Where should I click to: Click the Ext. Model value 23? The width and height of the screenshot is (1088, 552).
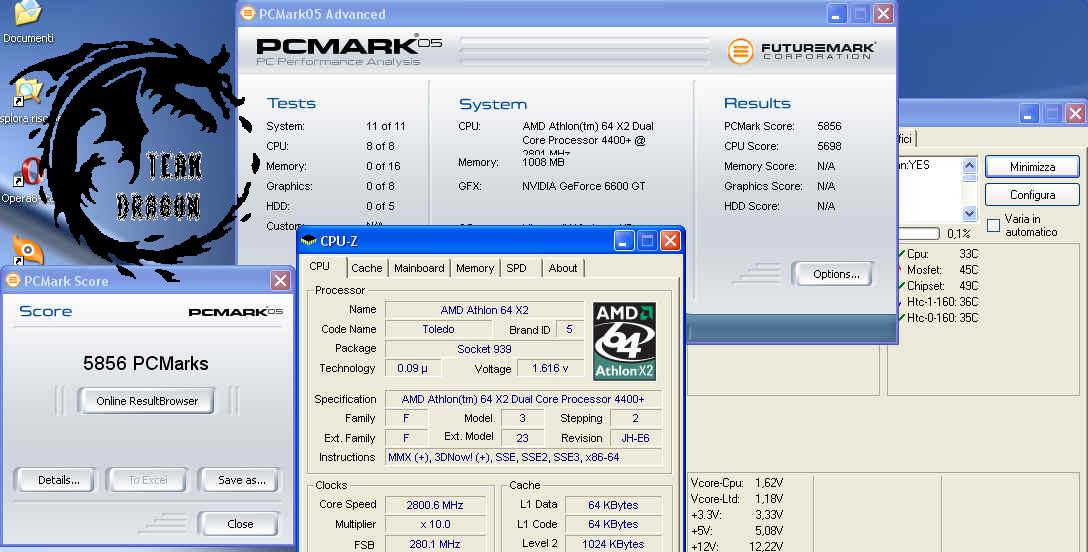(x=522, y=438)
